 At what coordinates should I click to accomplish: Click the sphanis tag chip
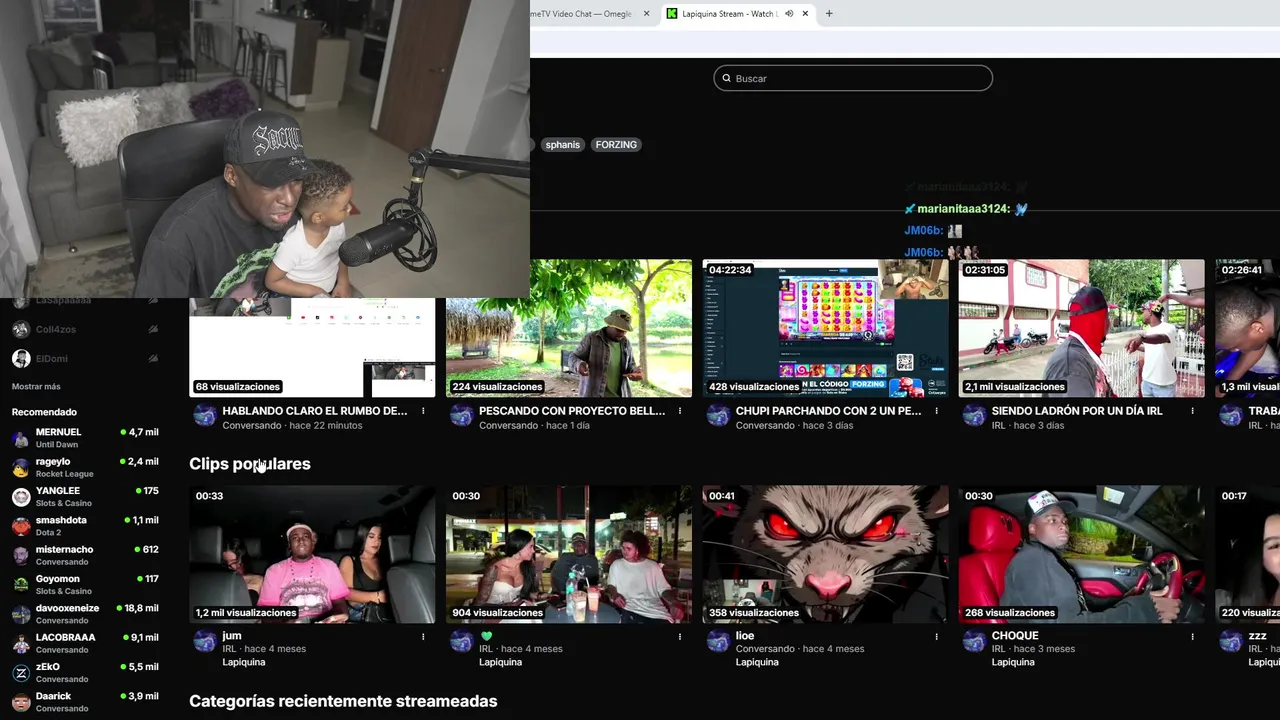coord(562,145)
